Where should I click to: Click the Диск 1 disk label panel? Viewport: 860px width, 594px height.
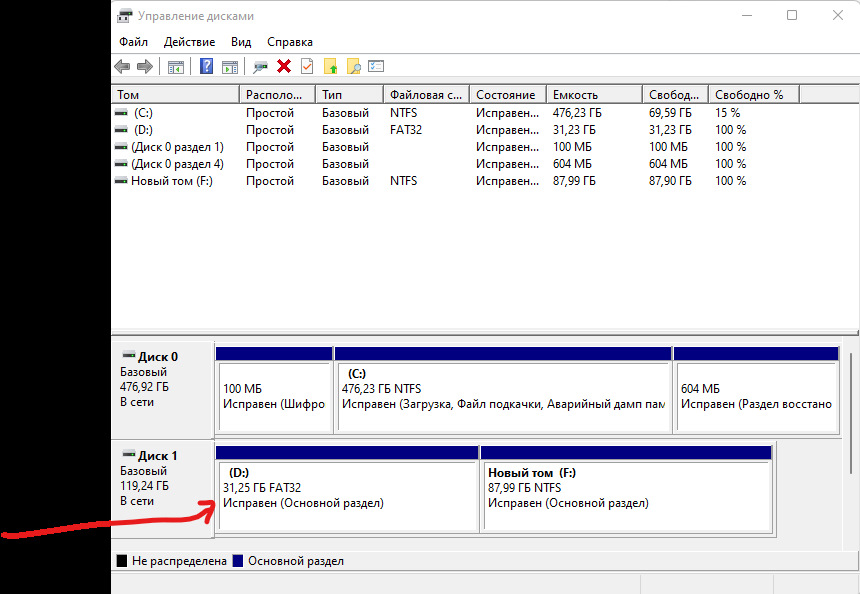tap(162, 489)
